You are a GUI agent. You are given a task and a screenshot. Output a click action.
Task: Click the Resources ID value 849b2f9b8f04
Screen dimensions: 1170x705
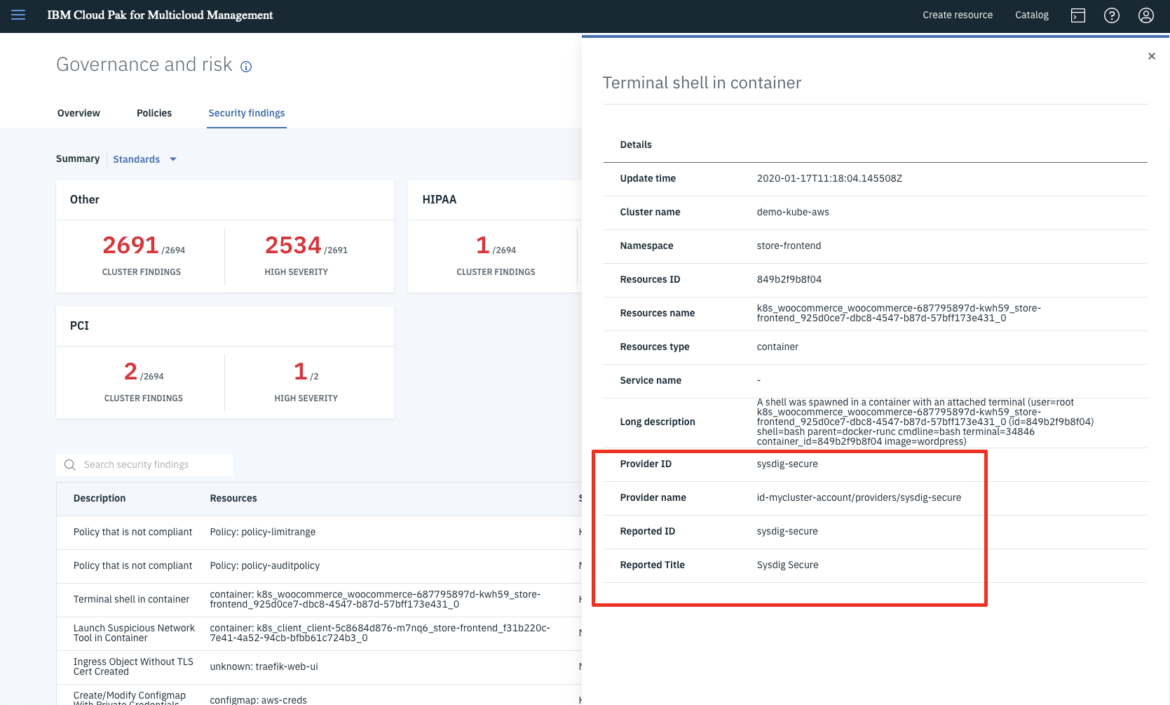[x=789, y=279]
